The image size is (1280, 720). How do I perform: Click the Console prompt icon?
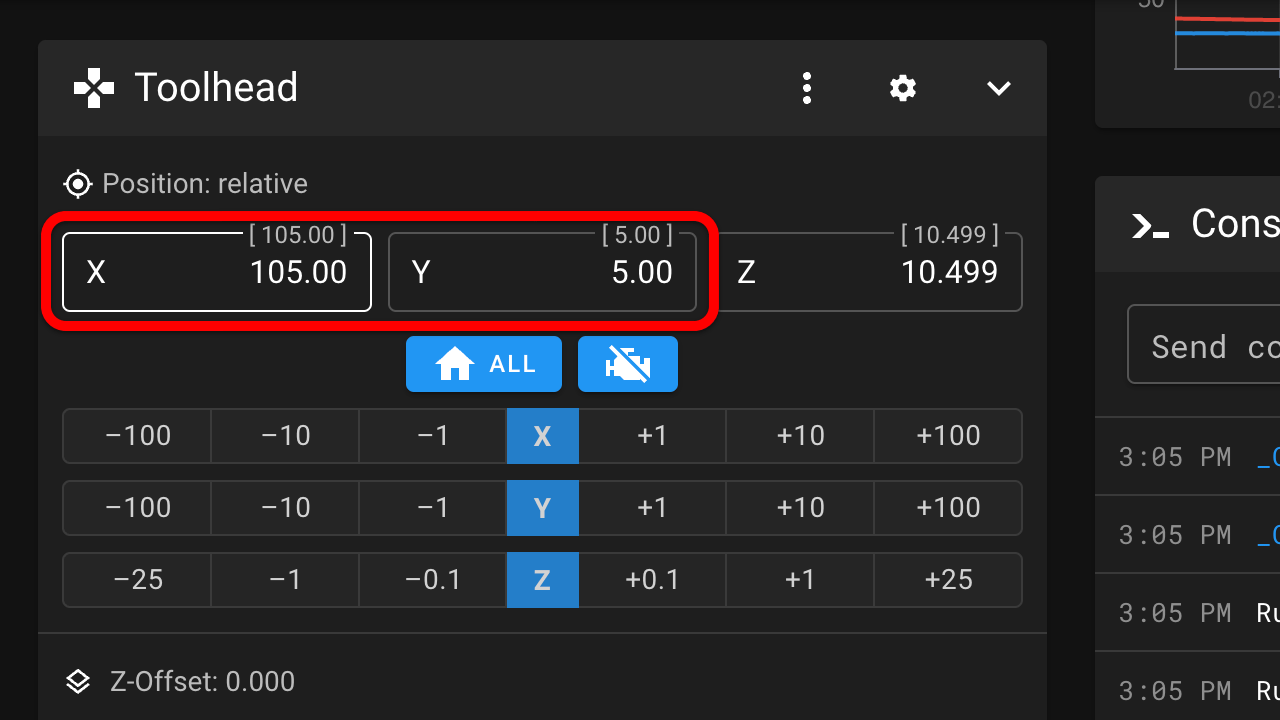1150,225
